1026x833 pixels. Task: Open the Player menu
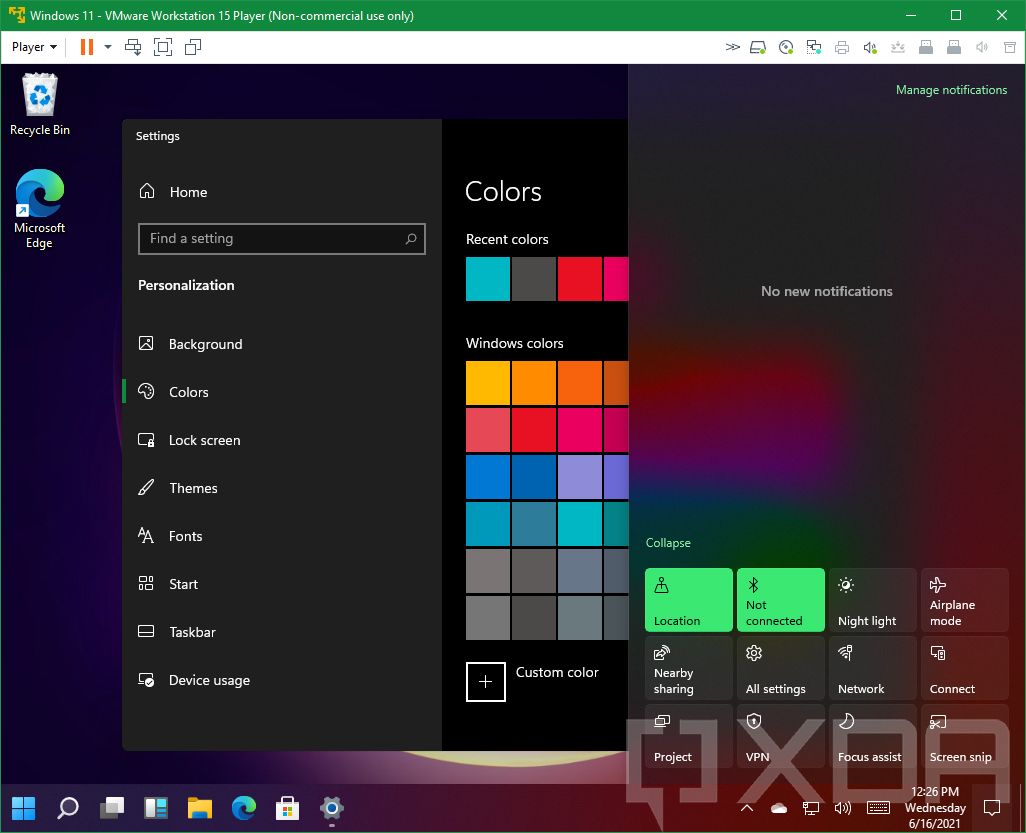point(34,47)
